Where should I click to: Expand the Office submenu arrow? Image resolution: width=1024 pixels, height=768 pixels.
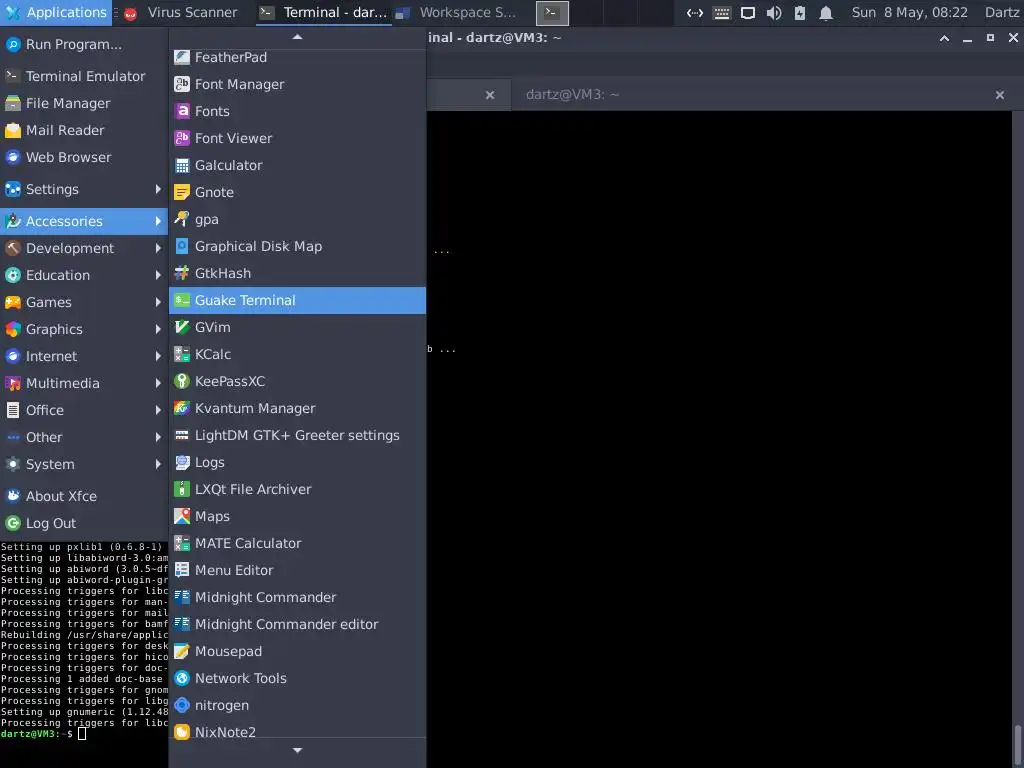[x=158, y=410]
